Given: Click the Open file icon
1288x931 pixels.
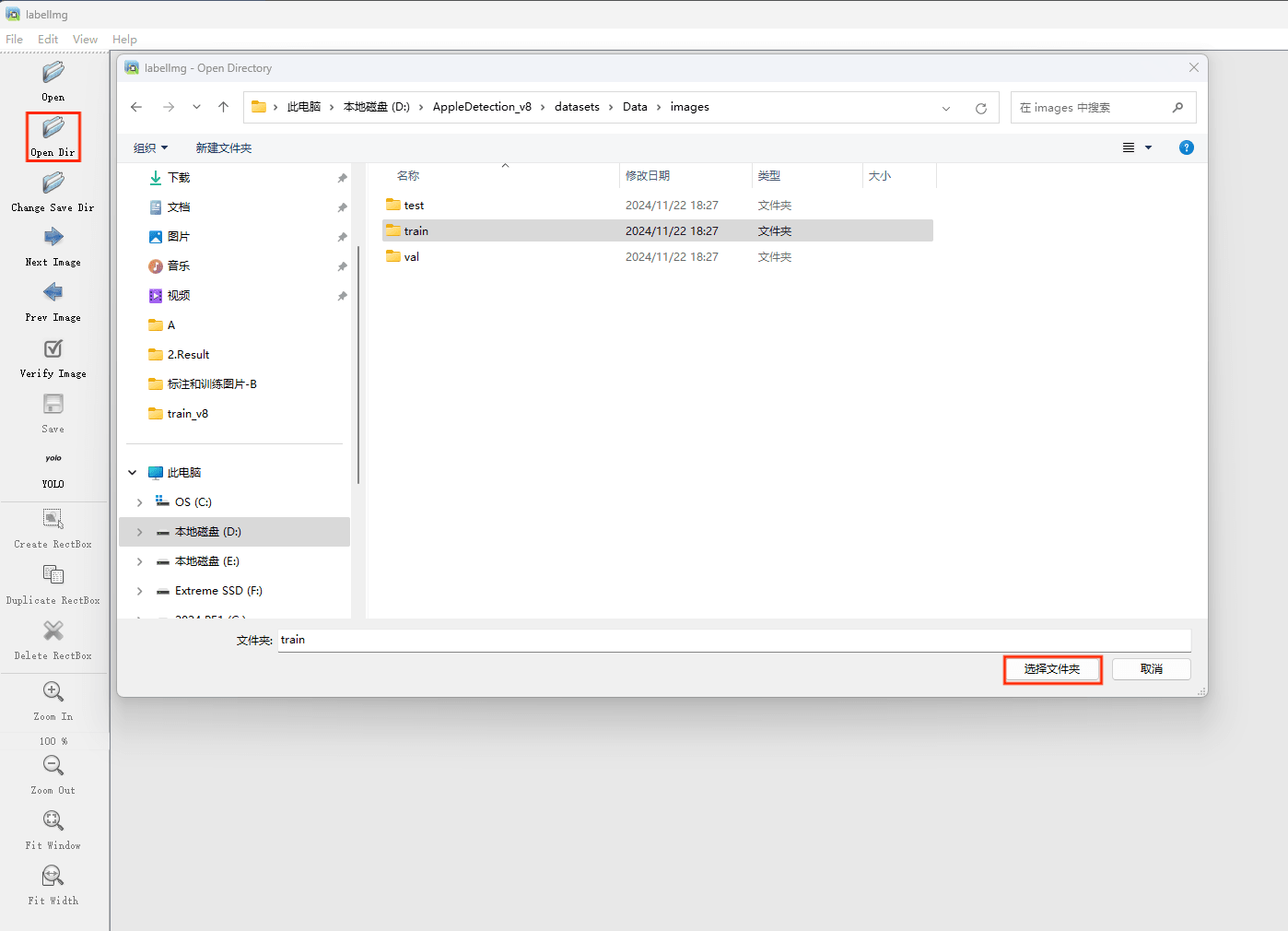Looking at the screenshot, I should click(x=53, y=73).
